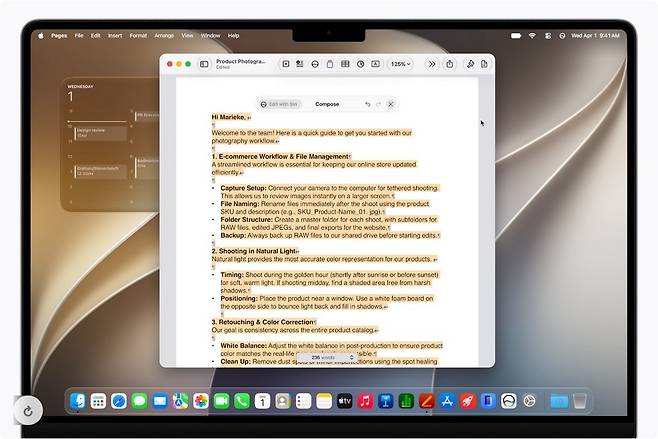Open the 125% zoom dropdown
Image resolution: width=658 pixels, height=439 pixels.
[400, 64]
